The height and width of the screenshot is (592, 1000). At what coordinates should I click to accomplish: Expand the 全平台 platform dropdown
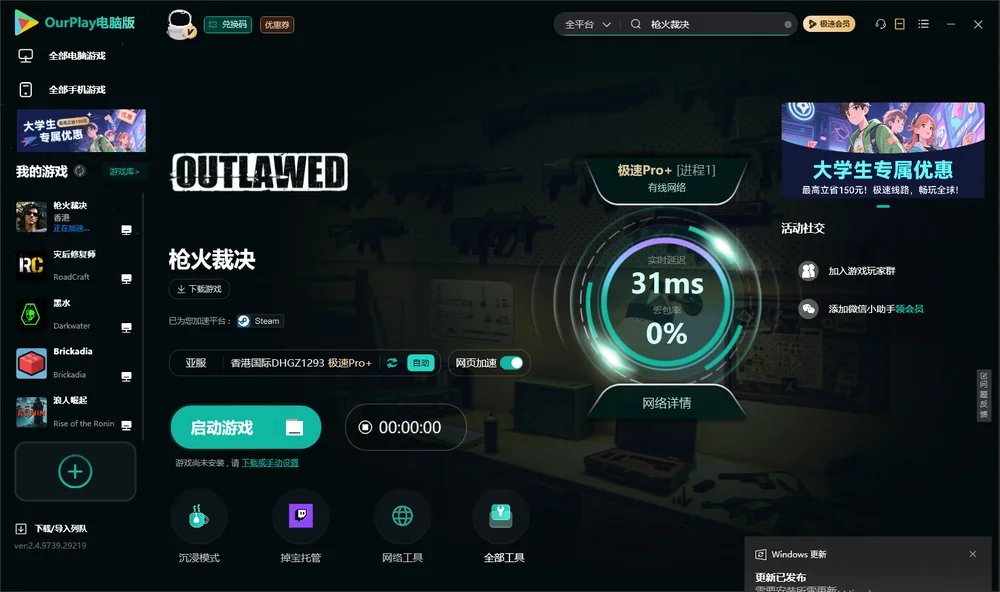click(x=588, y=24)
